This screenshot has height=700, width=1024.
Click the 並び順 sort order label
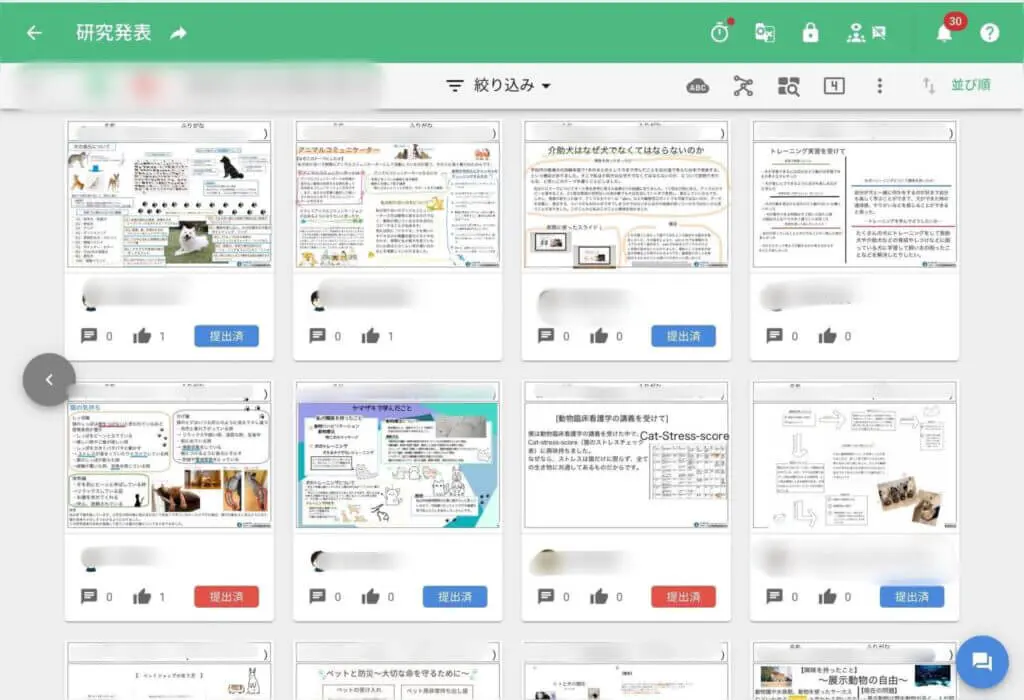[970, 85]
